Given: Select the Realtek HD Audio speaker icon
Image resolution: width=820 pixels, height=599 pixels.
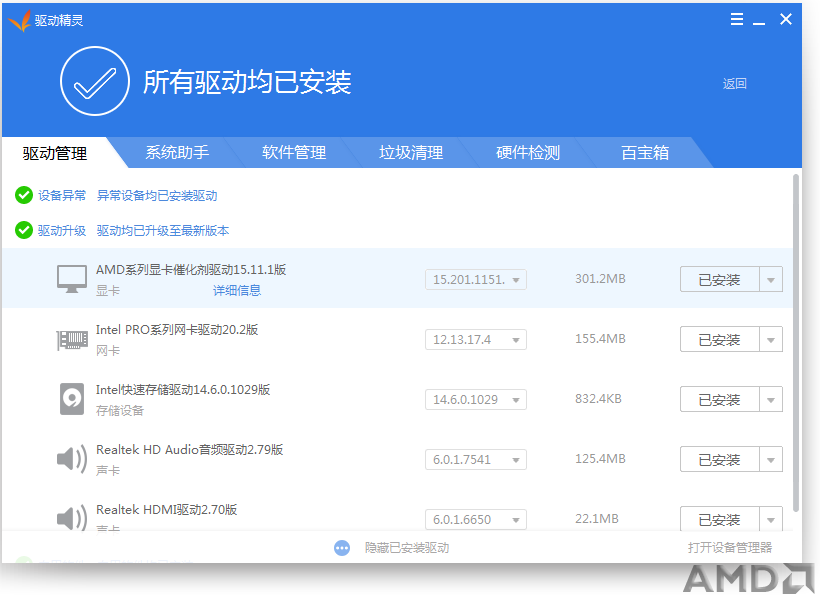Looking at the screenshot, I should coord(72,459).
